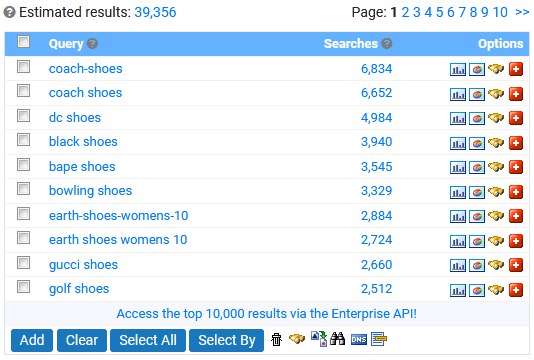Open the coach-shoes query link

85,69
